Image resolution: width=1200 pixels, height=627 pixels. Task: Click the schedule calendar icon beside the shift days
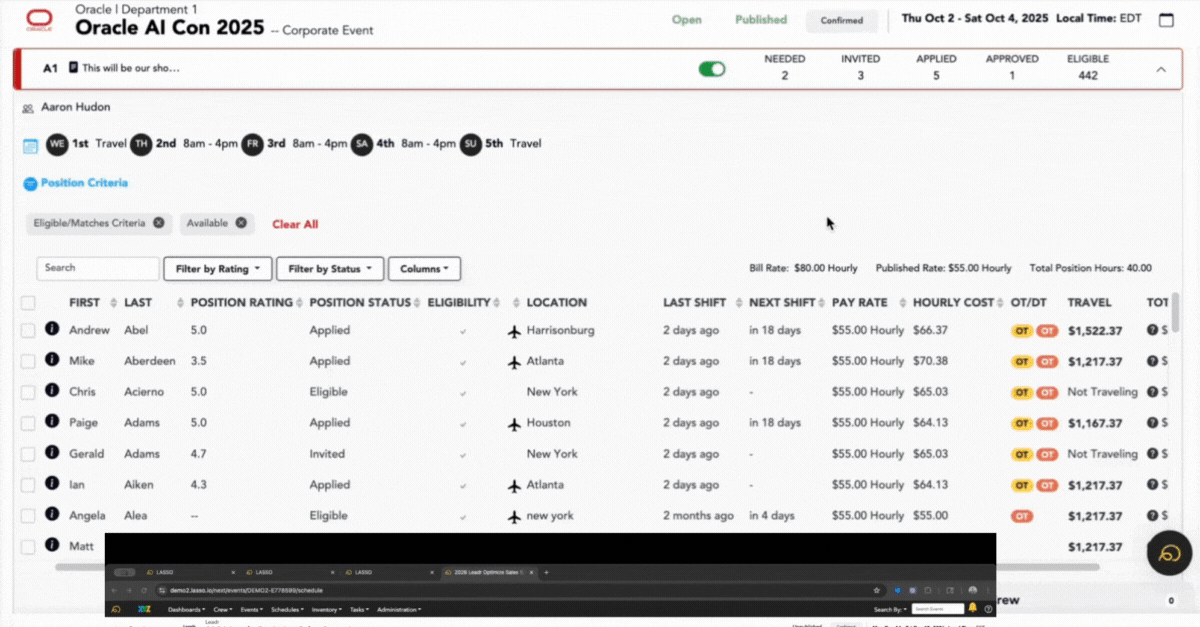tap(30, 146)
